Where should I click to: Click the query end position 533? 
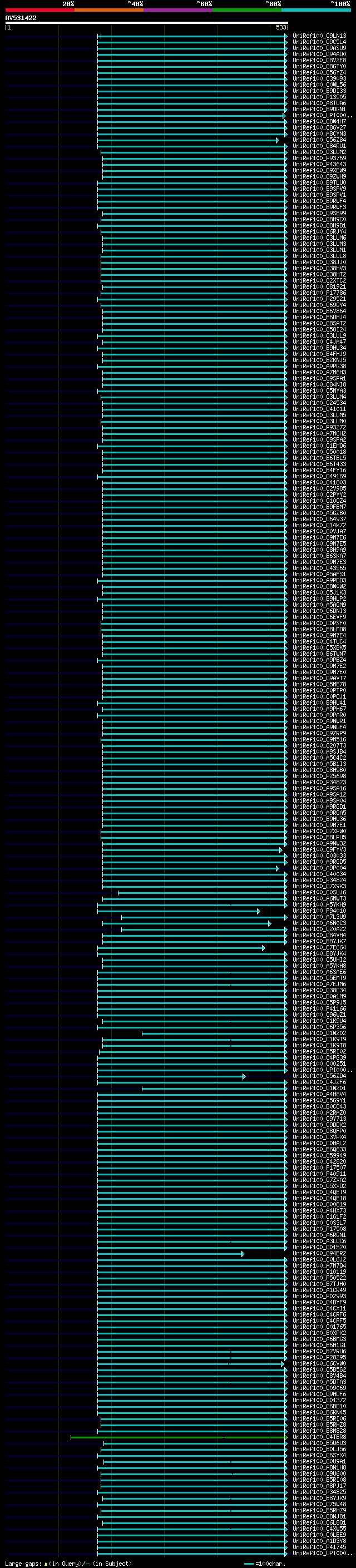tap(280, 27)
